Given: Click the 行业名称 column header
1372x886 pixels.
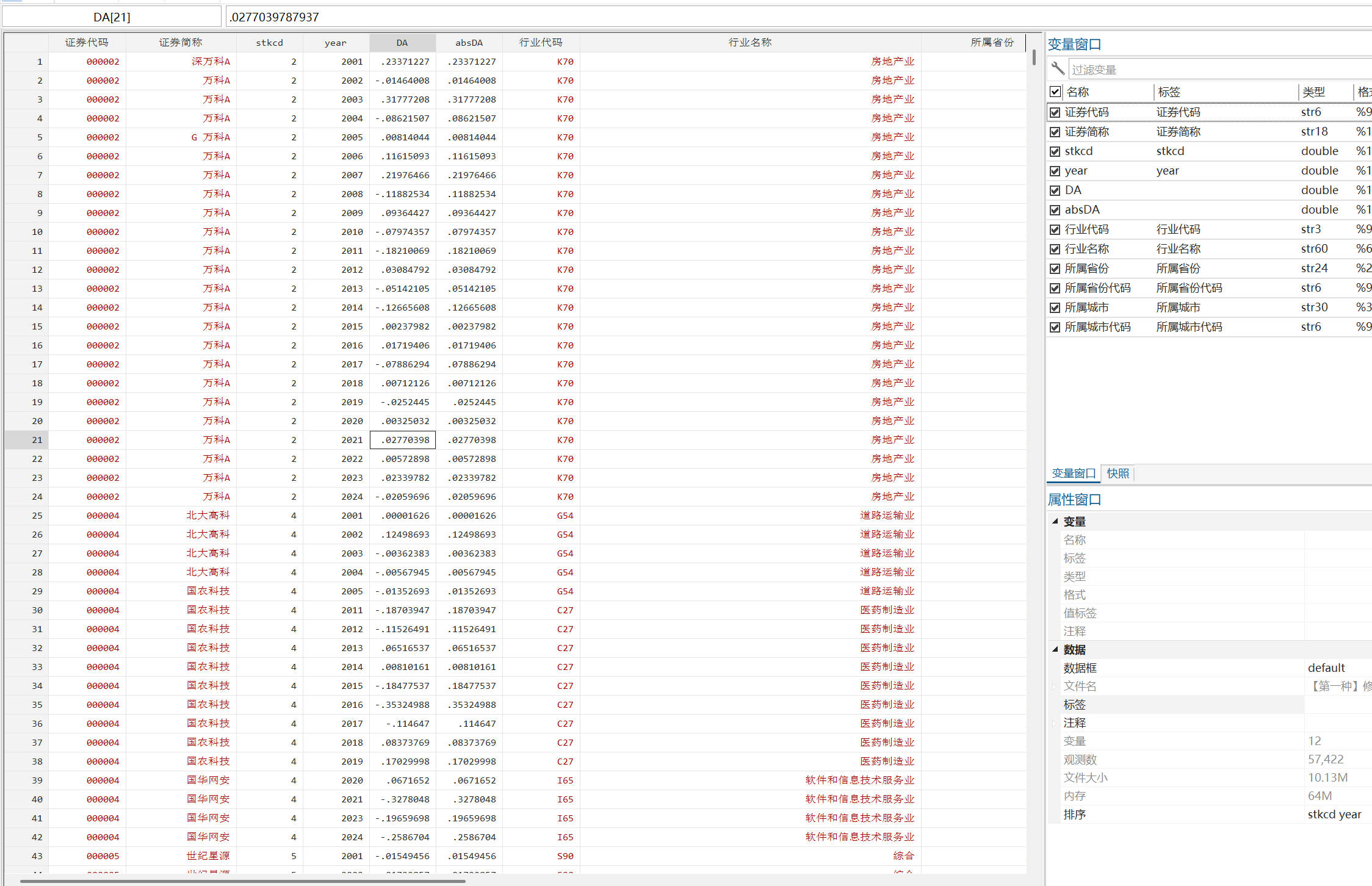Looking at the screenshot, I should tap(749, 43).
